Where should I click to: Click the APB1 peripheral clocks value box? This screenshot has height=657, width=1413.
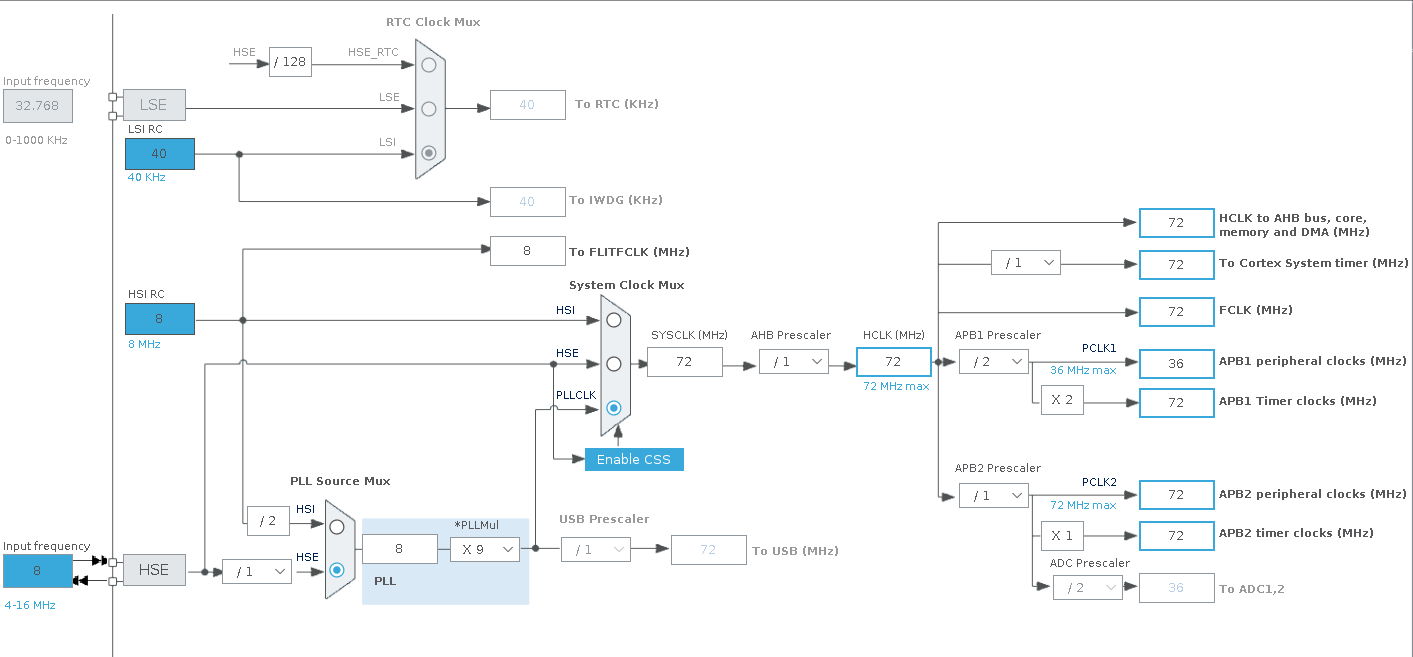[1177, 363]
